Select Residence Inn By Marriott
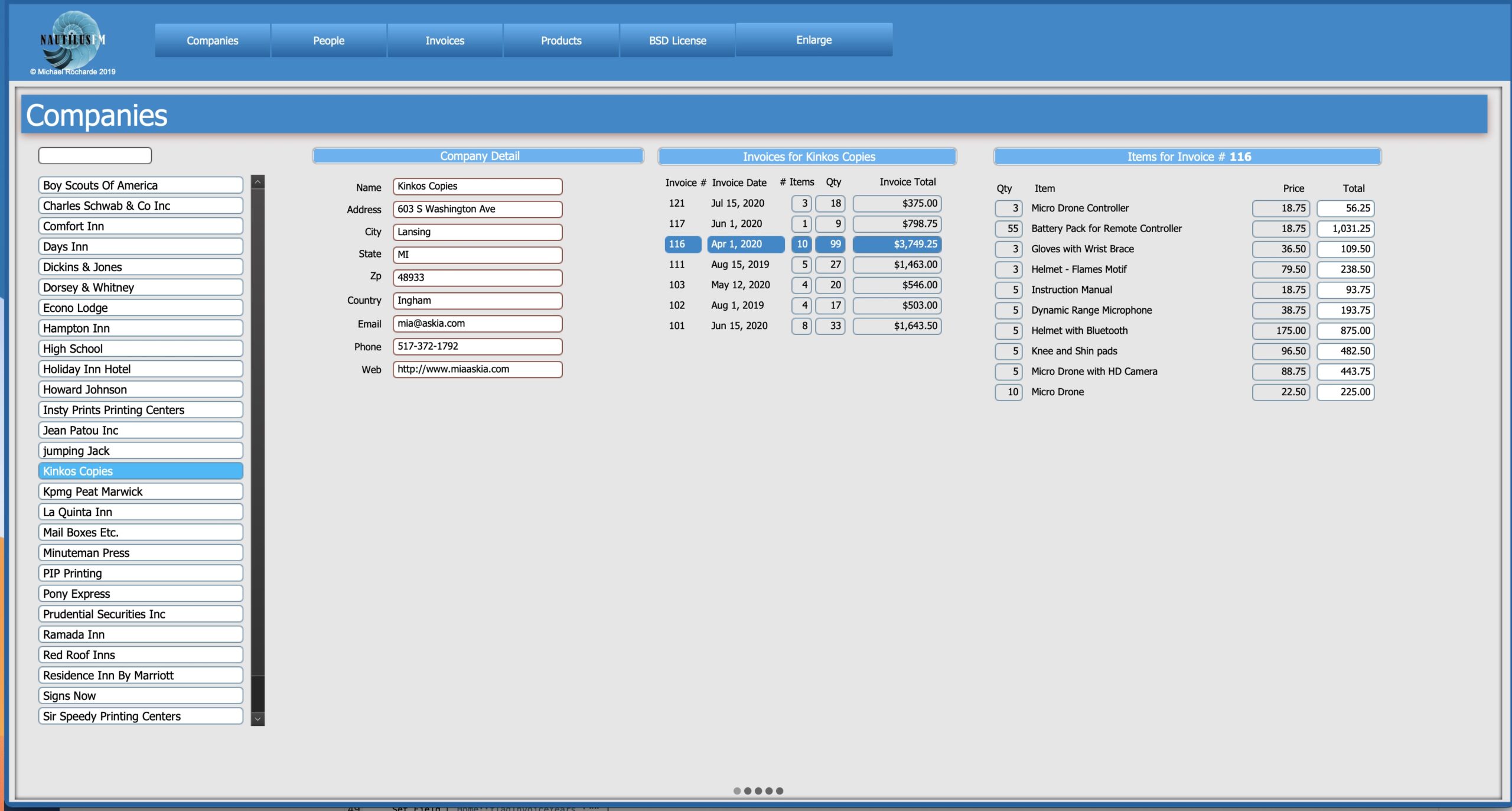Screen dimensions: 1512x811 pyautogui.click(x=141, y=675)
